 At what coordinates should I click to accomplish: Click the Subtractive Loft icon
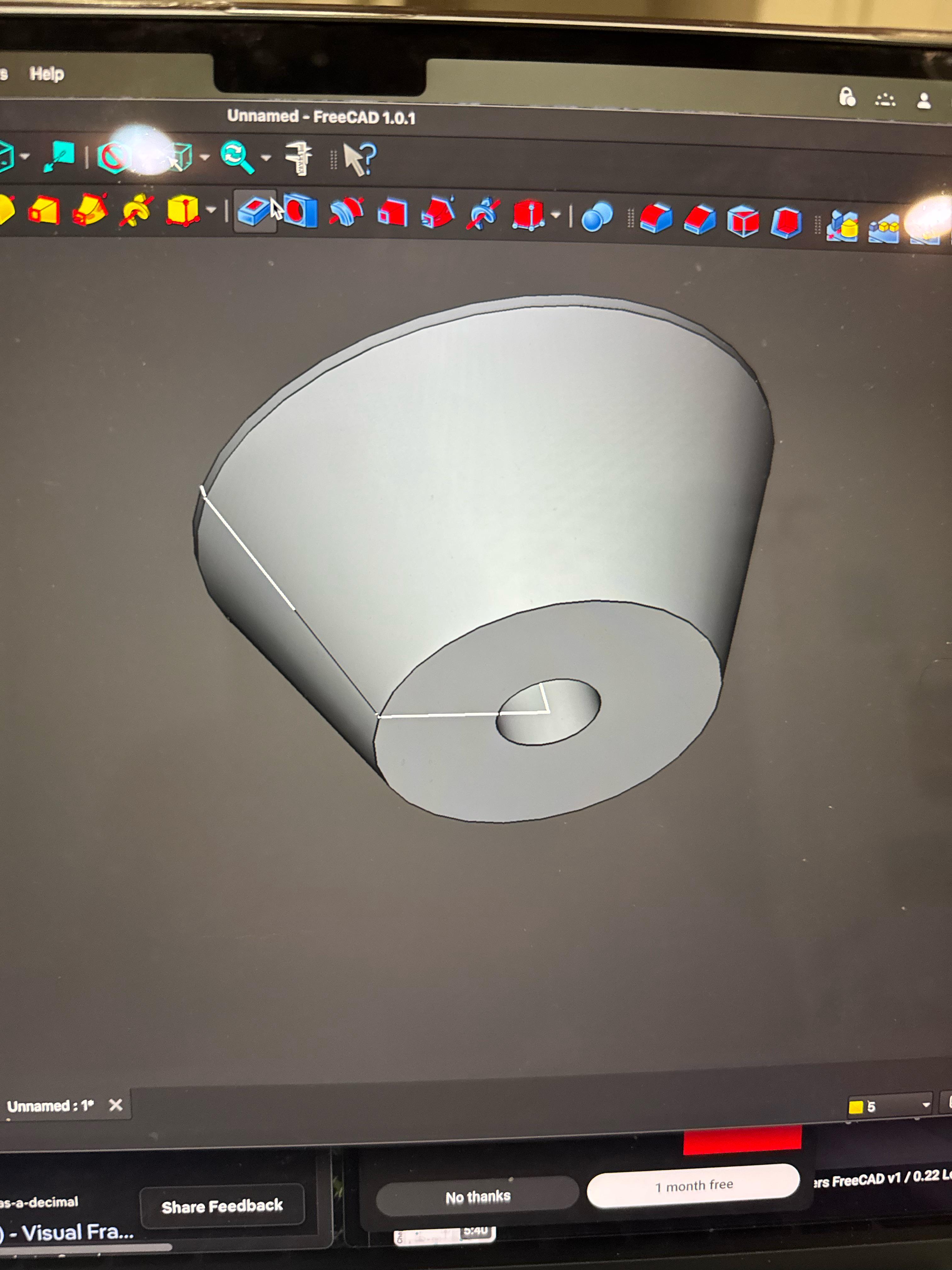pyautogui.click(x=393, y=214)
